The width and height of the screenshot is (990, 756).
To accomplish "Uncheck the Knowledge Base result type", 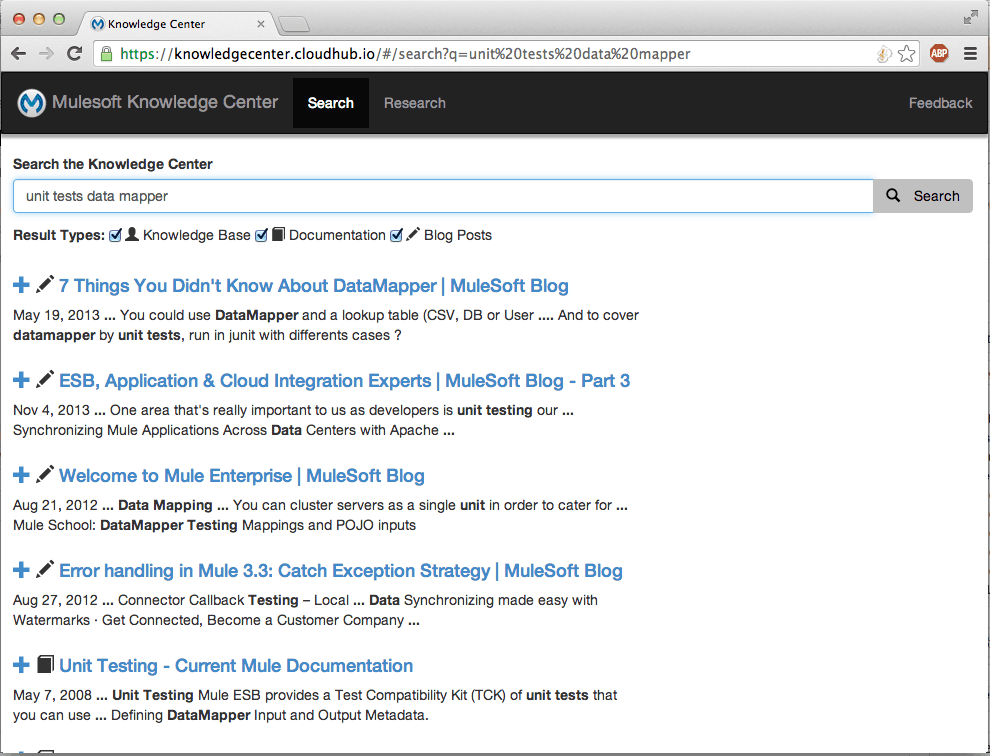I will [x=116, y=235].
